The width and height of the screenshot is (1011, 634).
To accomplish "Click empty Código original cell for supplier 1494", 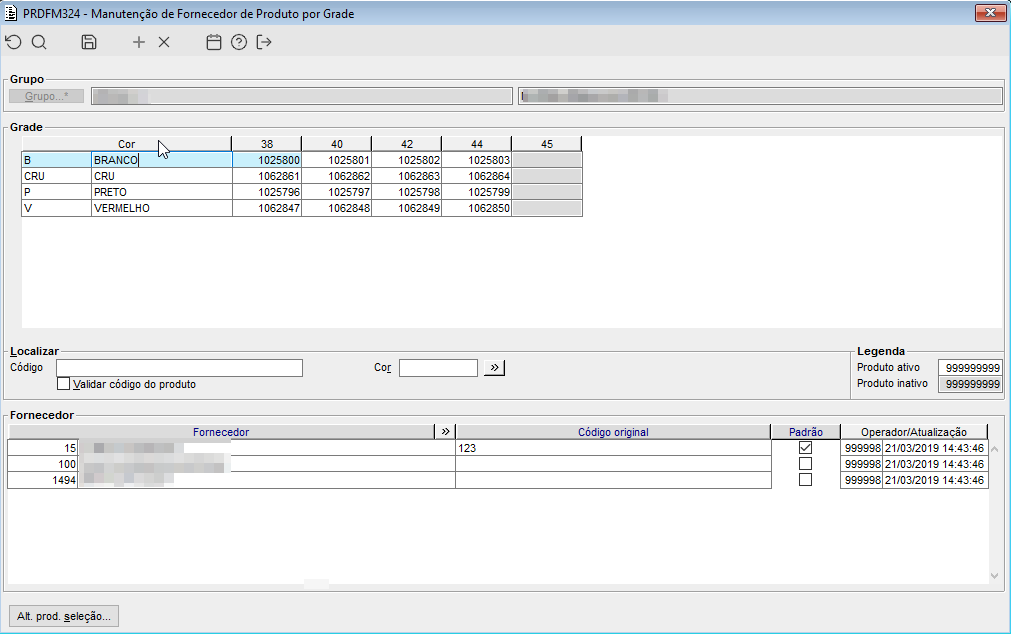I will [x=613, y=480].
